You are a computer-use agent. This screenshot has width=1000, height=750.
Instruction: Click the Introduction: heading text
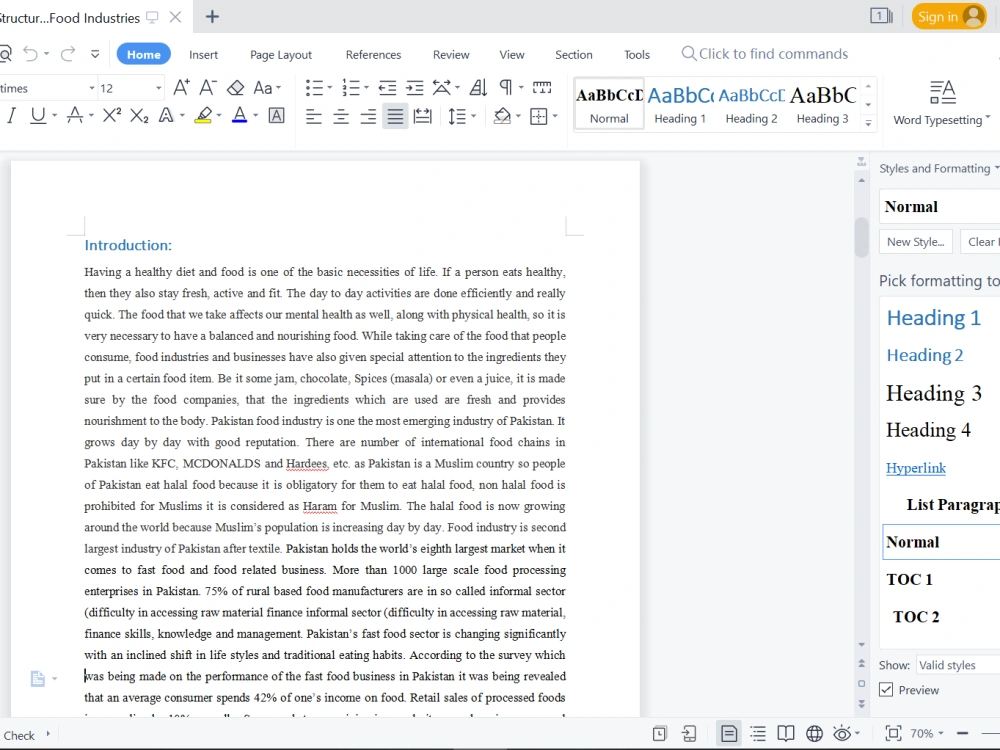[128, 245]
